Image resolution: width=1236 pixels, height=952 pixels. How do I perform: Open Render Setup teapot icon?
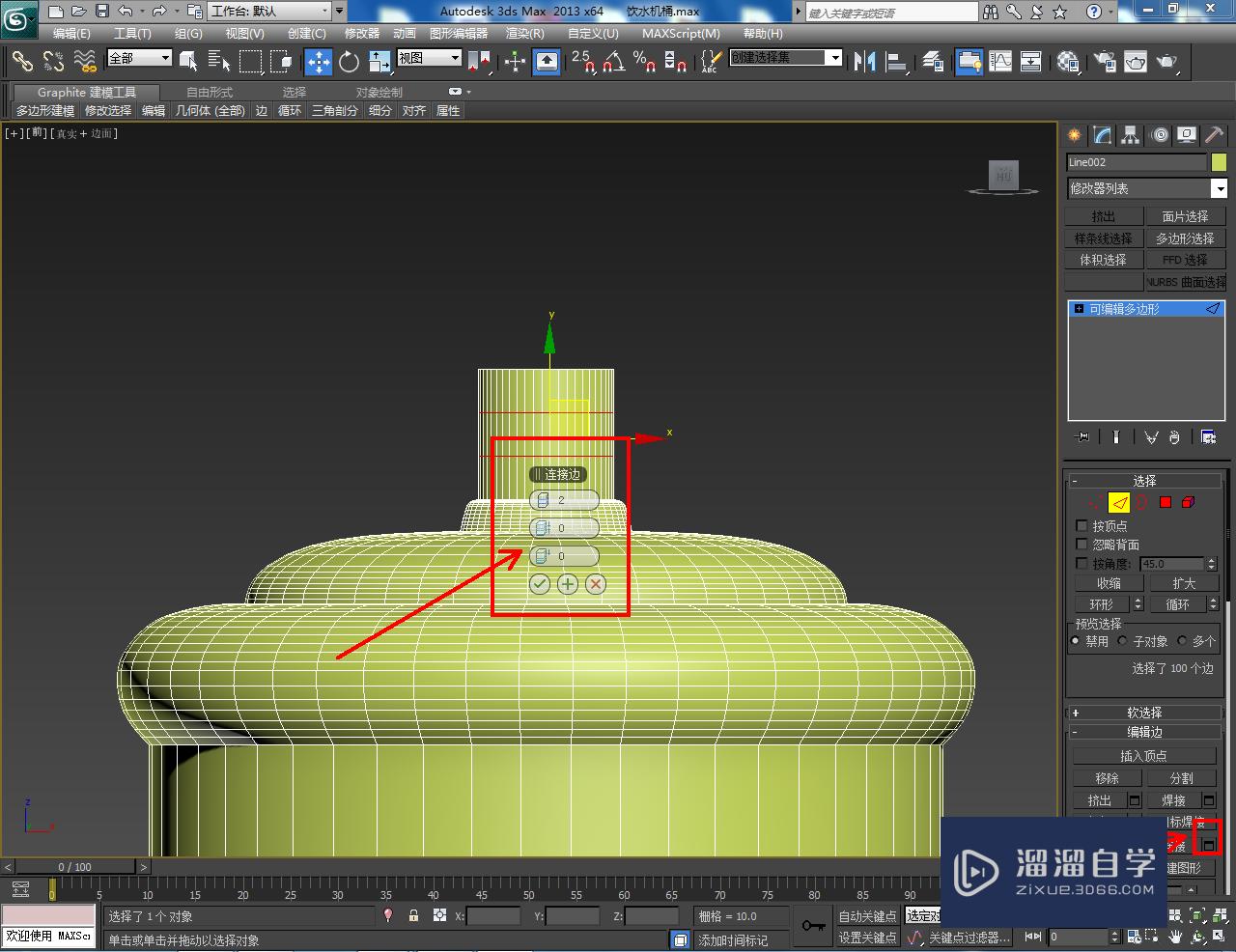(x=1105, y=61)
